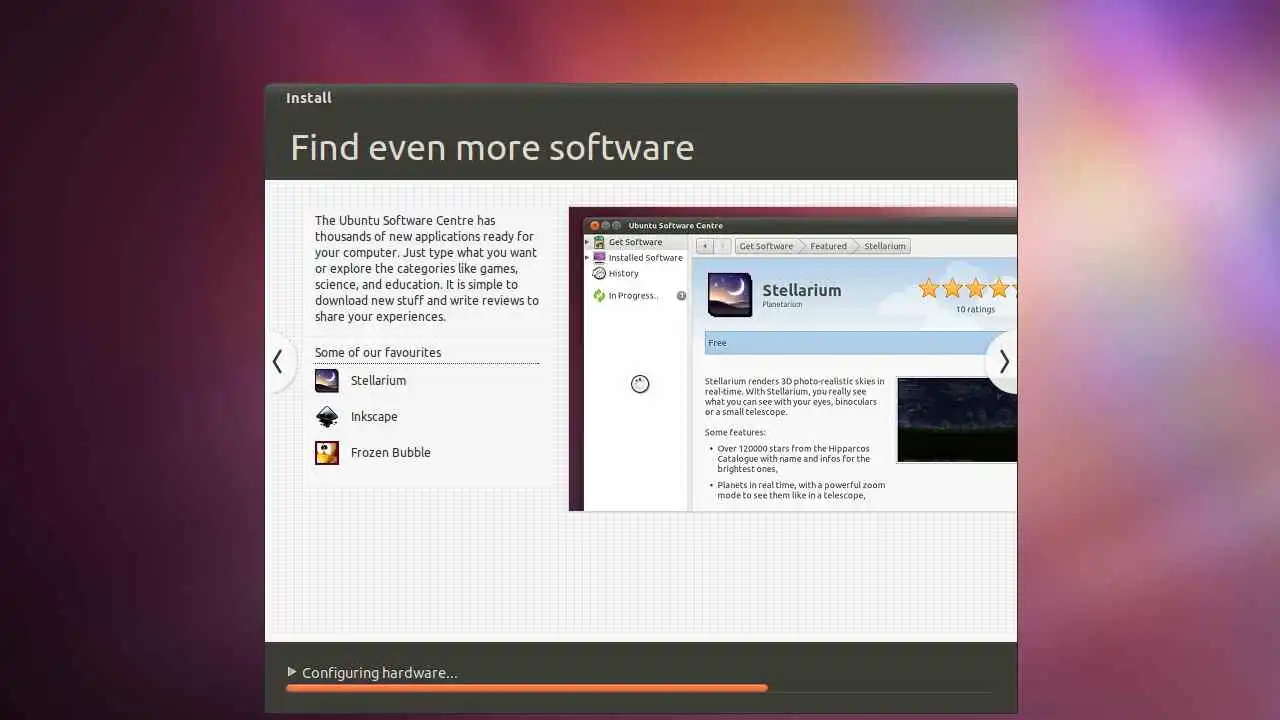Select the Stellarium favourite label

point(378,380)
